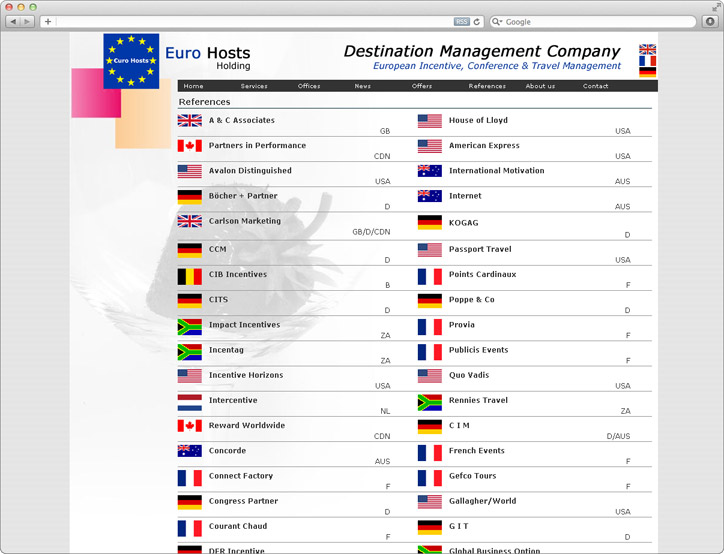Open the Services menu item
Viewport: 724px width, 554px height.
click(x=254, y=86)
